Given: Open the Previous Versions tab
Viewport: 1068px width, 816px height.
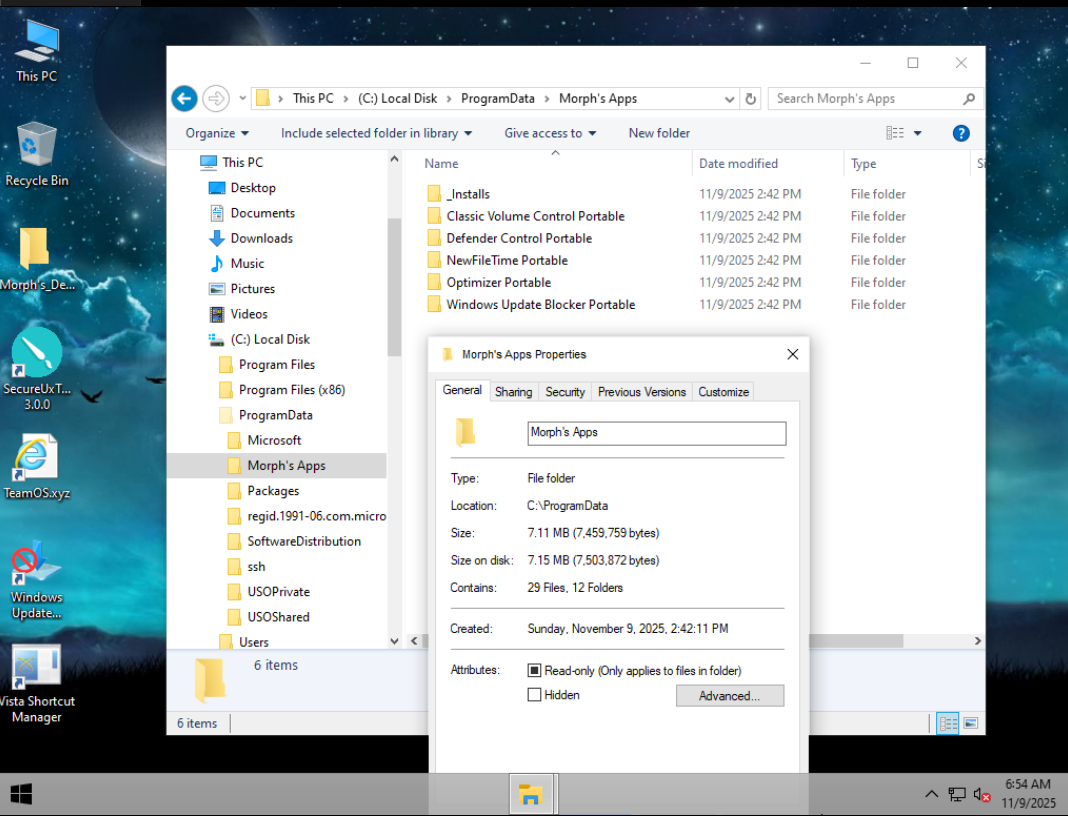Looking at the screenshot, I should coord(642,392).
